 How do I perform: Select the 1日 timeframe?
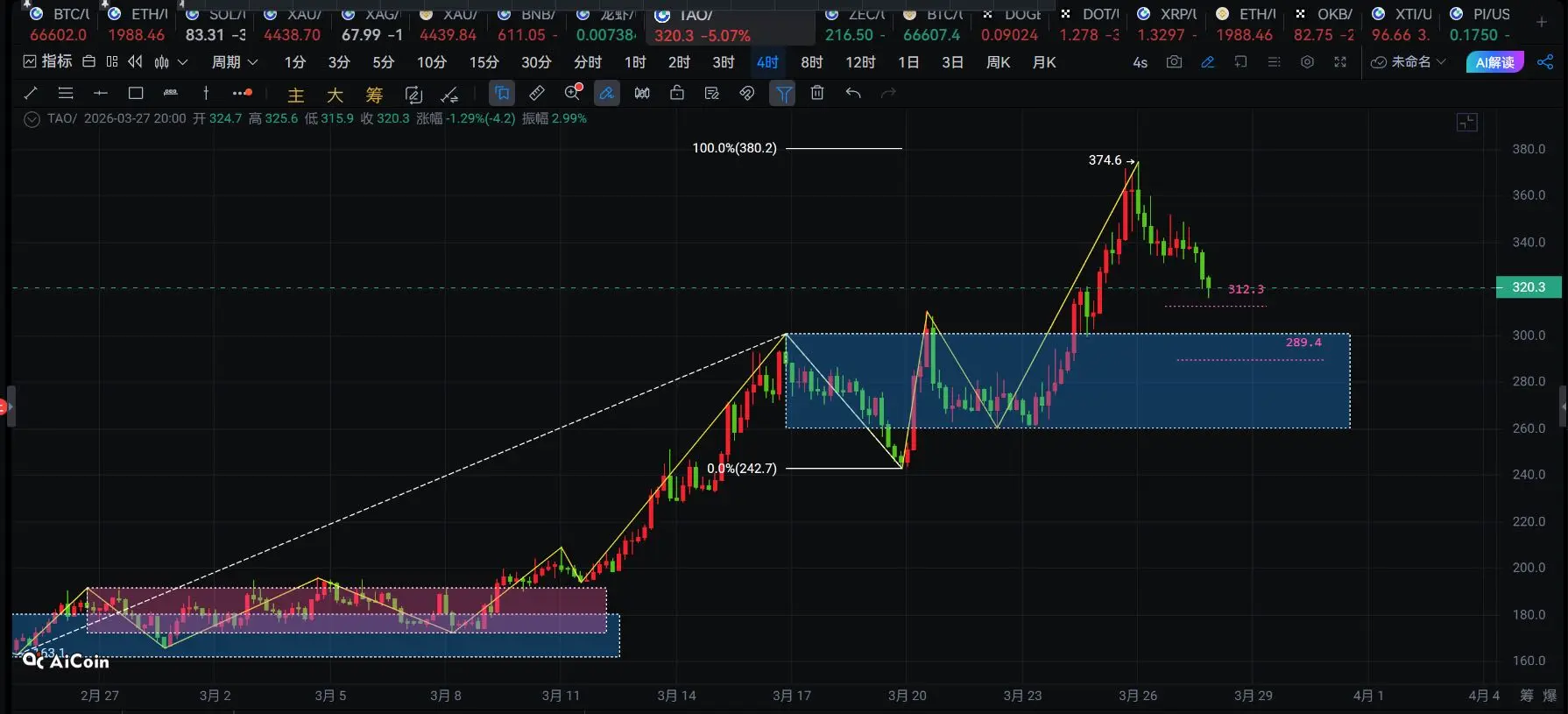908,62
